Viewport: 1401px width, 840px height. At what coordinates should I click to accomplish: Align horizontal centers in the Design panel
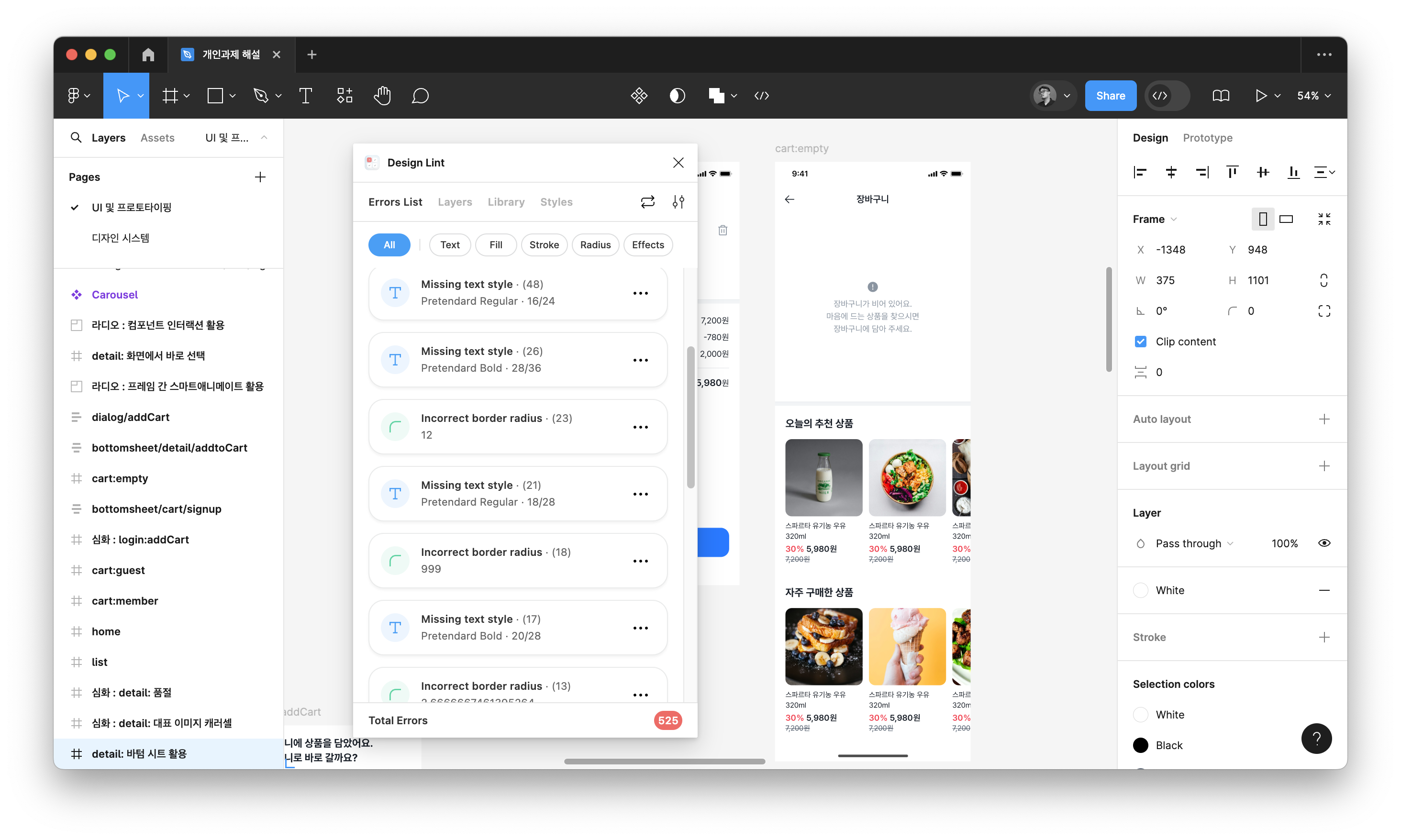tap(1171, 172)
